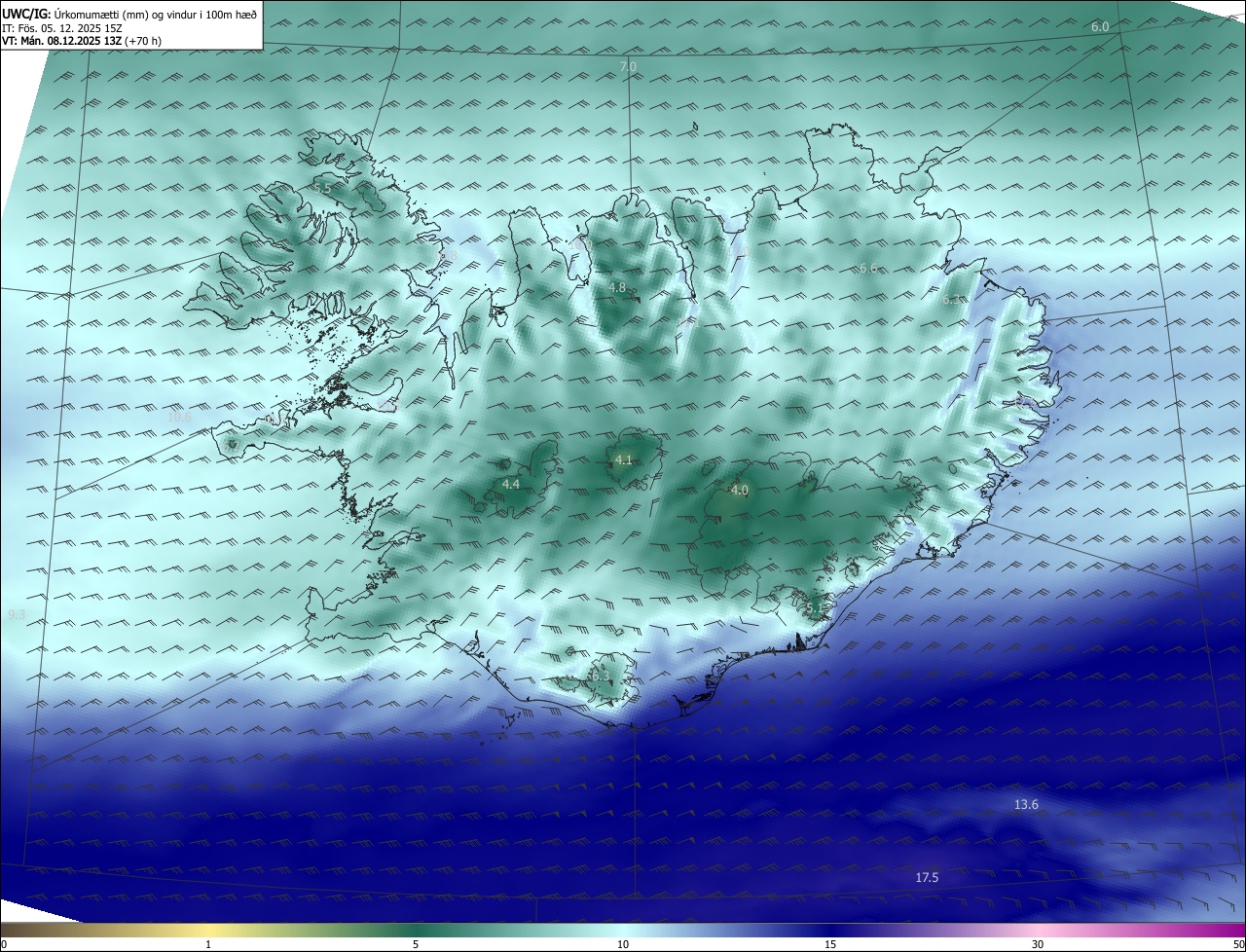Image resolution: width=1246 pixels, height=952 pixels.
Task: Click the 6.3 value on the southern ice cap
Action: 600,676
